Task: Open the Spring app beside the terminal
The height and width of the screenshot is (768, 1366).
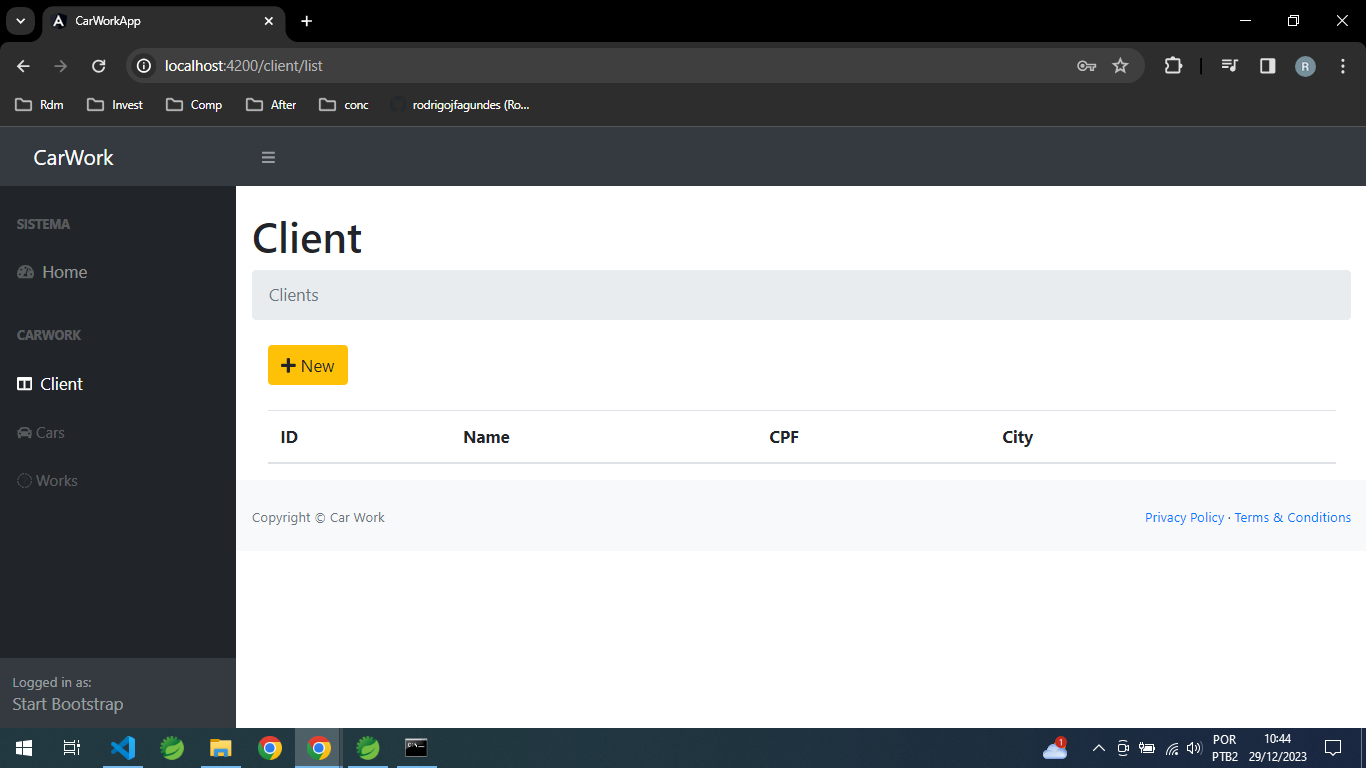Action: [368, 748]
